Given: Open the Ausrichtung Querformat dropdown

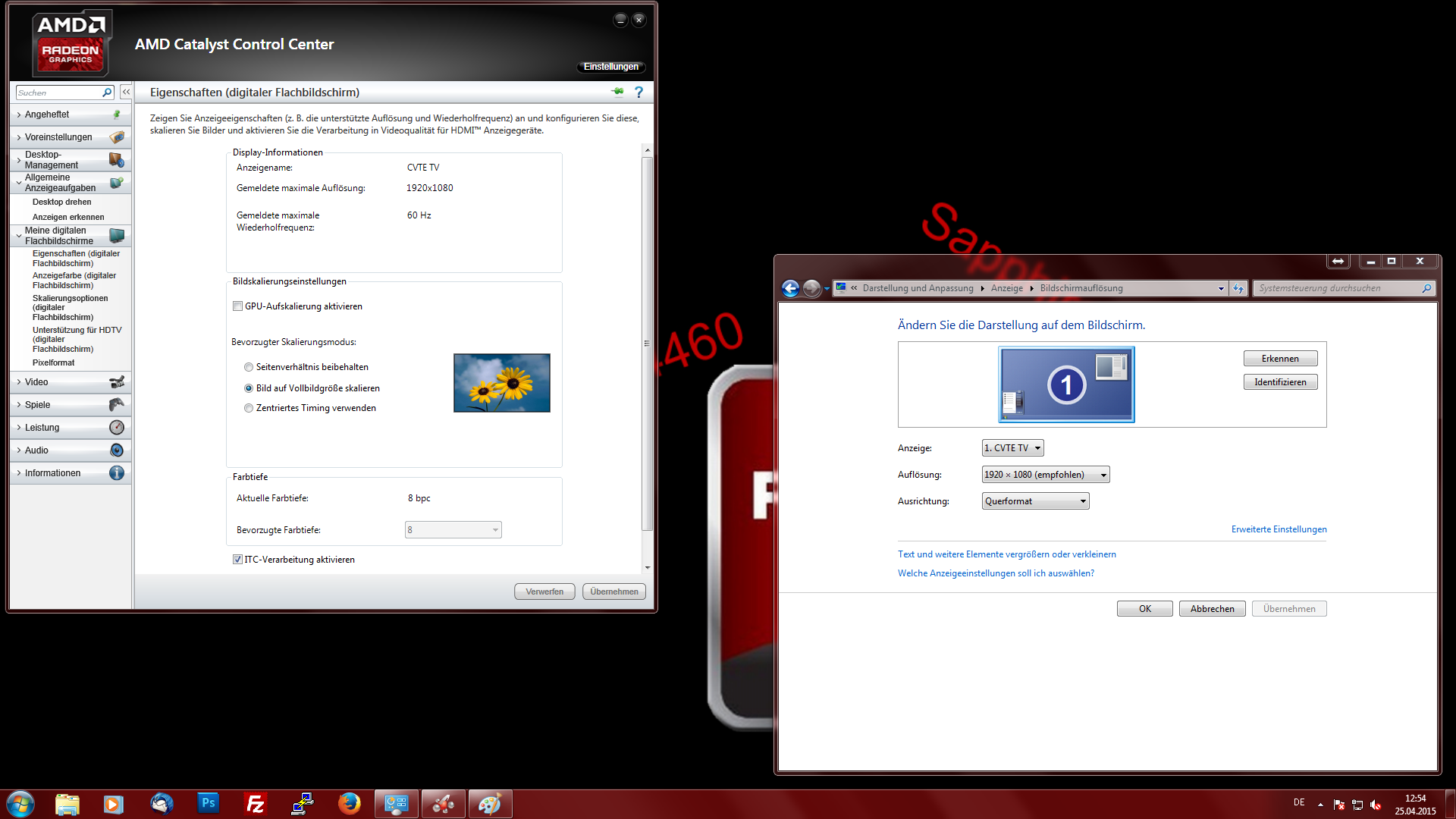Looking at the screenshot, I should (x=1035, y=501).
